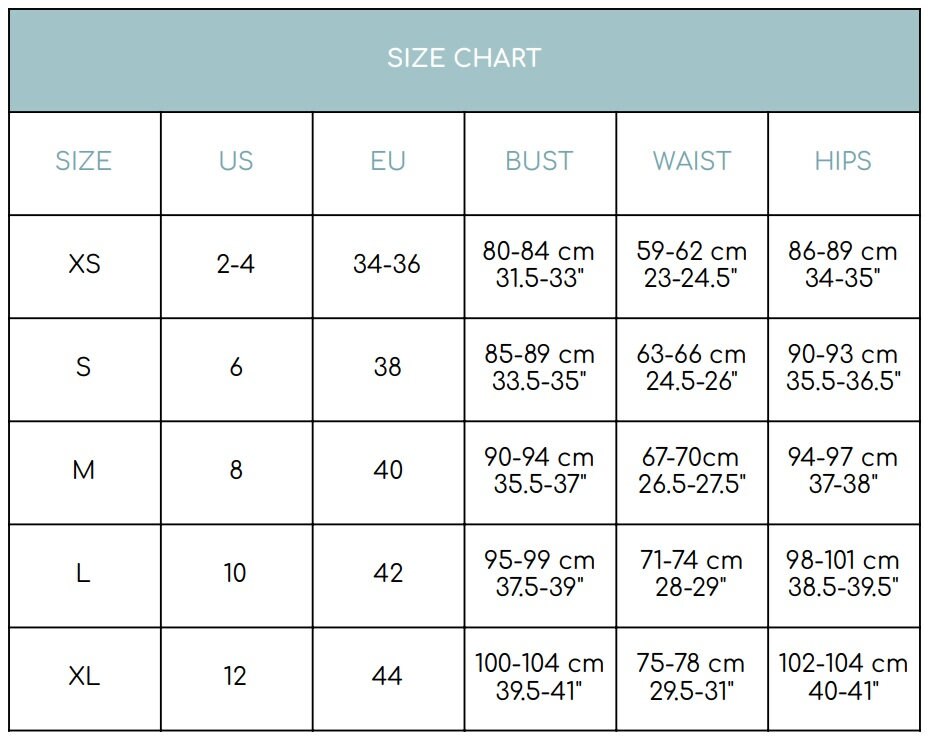Select the XS size cell
930x742 pixels.
coord(85,266)
